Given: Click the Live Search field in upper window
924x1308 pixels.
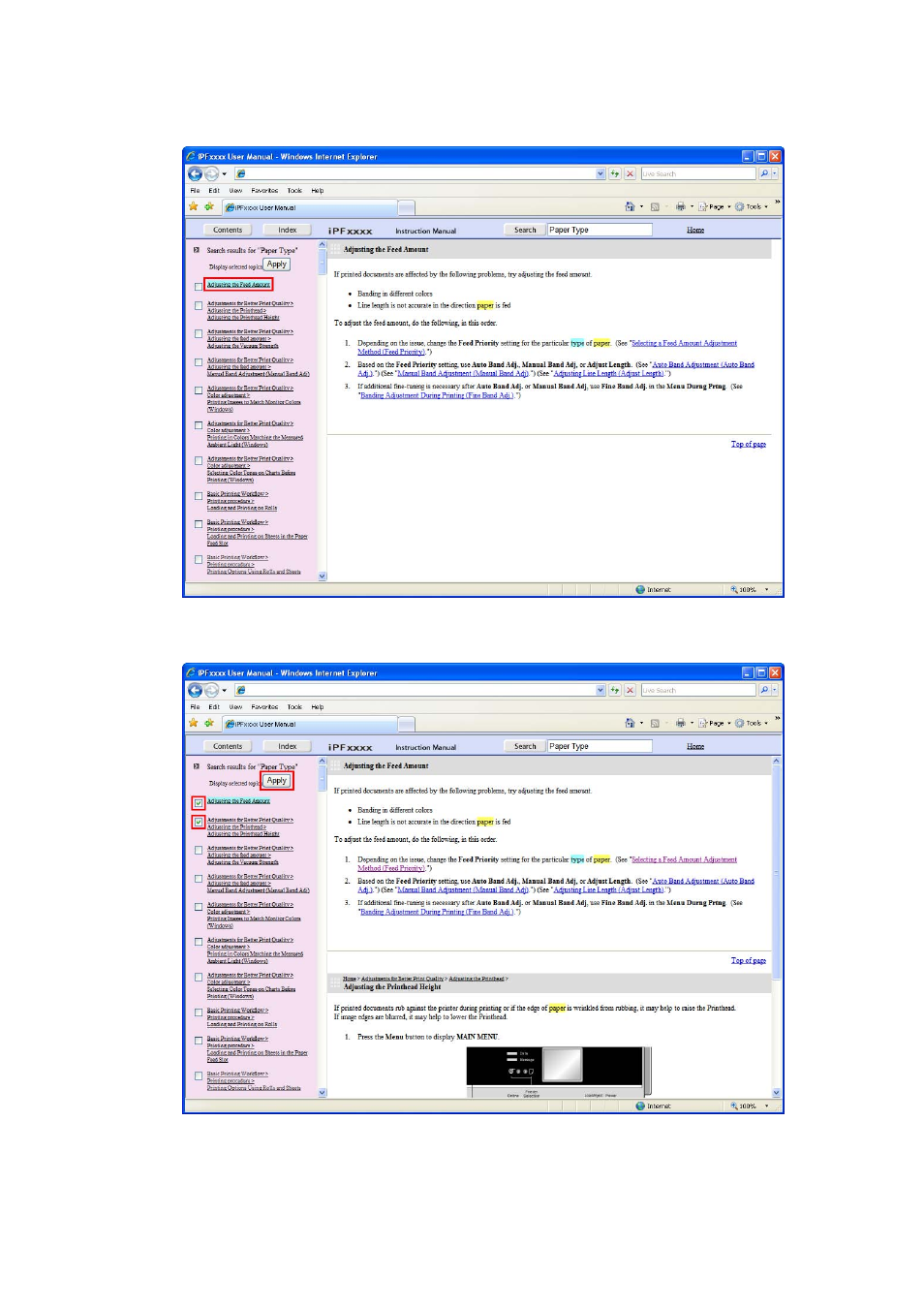Looking at the screenshot, I should pos(698,174).
